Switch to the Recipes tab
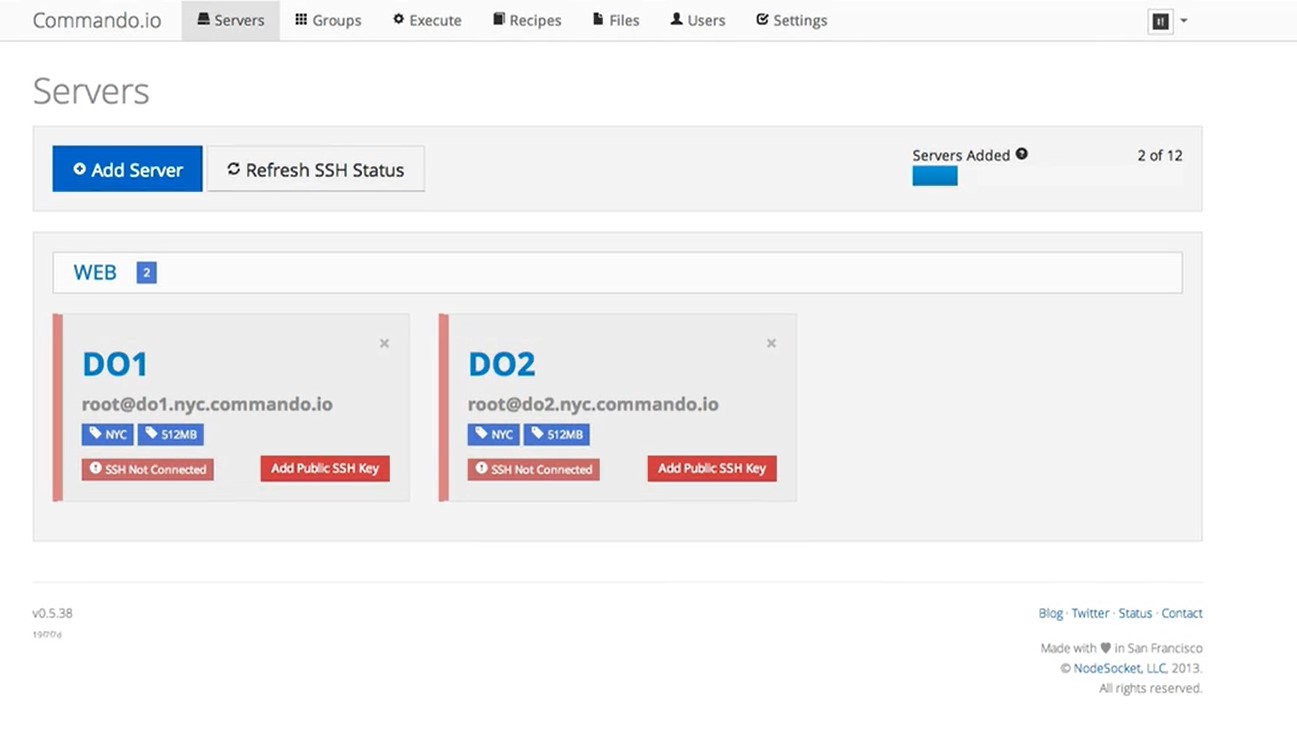The height and width of the screenshot is (736, 1297). tap(527, 20)
